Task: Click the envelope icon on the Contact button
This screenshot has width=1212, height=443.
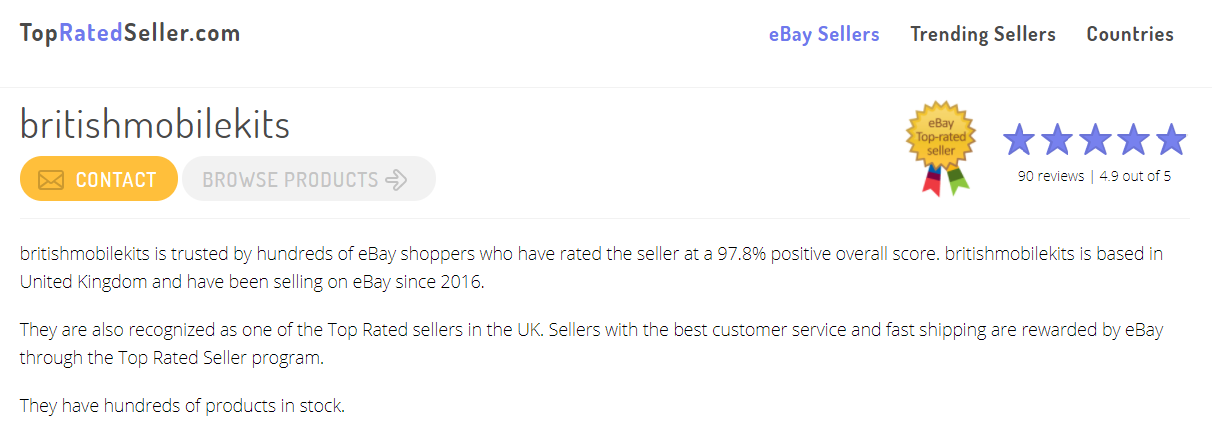Action: click(51, 180)
